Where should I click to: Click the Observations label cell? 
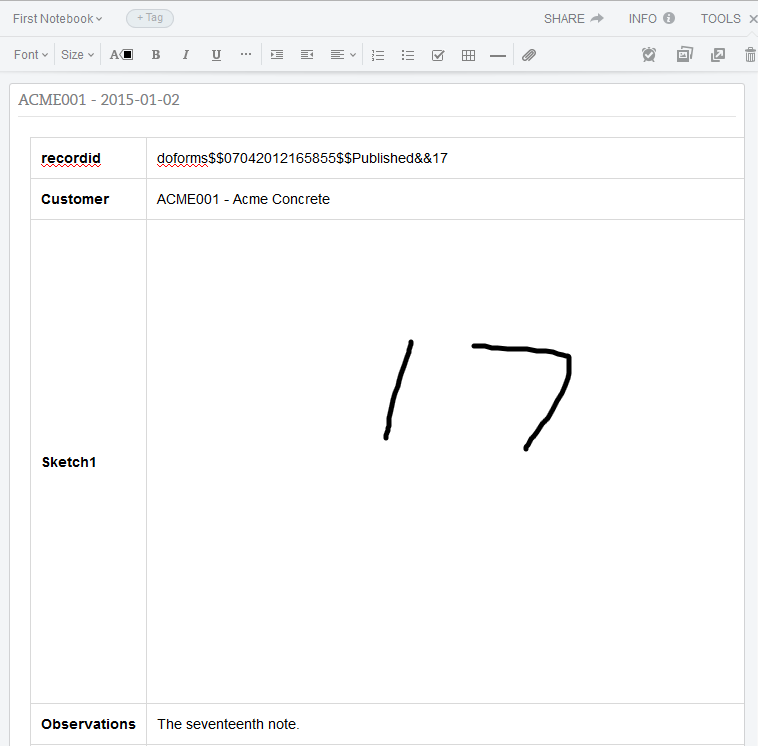point(88,724)
